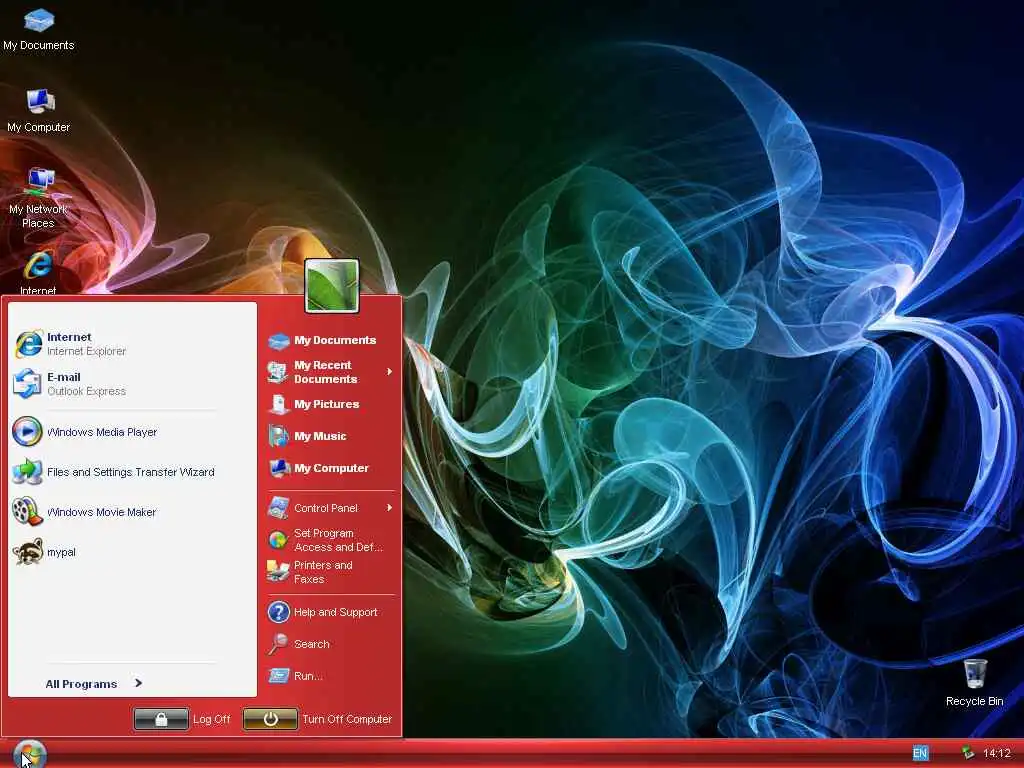The image size is (1024, 768).
Task: Click the Log Off lock button
Action: pos(161,719)
